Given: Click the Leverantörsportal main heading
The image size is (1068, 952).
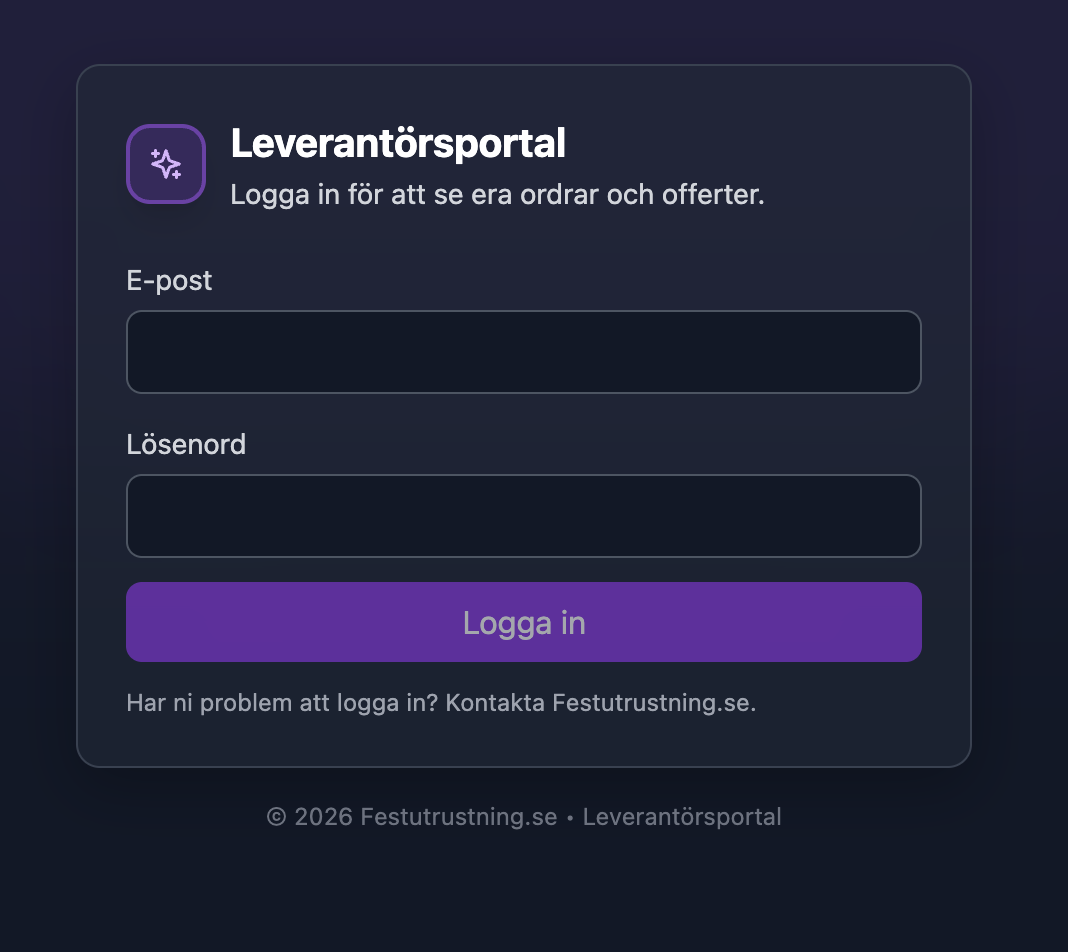Looking at the screenshot, I should (398, 143).
